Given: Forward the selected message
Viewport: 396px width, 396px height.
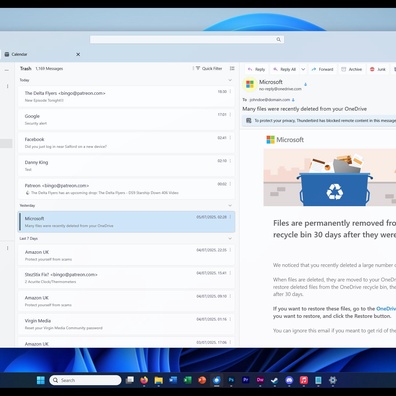Looking at the screenshot, I should pyautogui.click(x=322, y=69).
